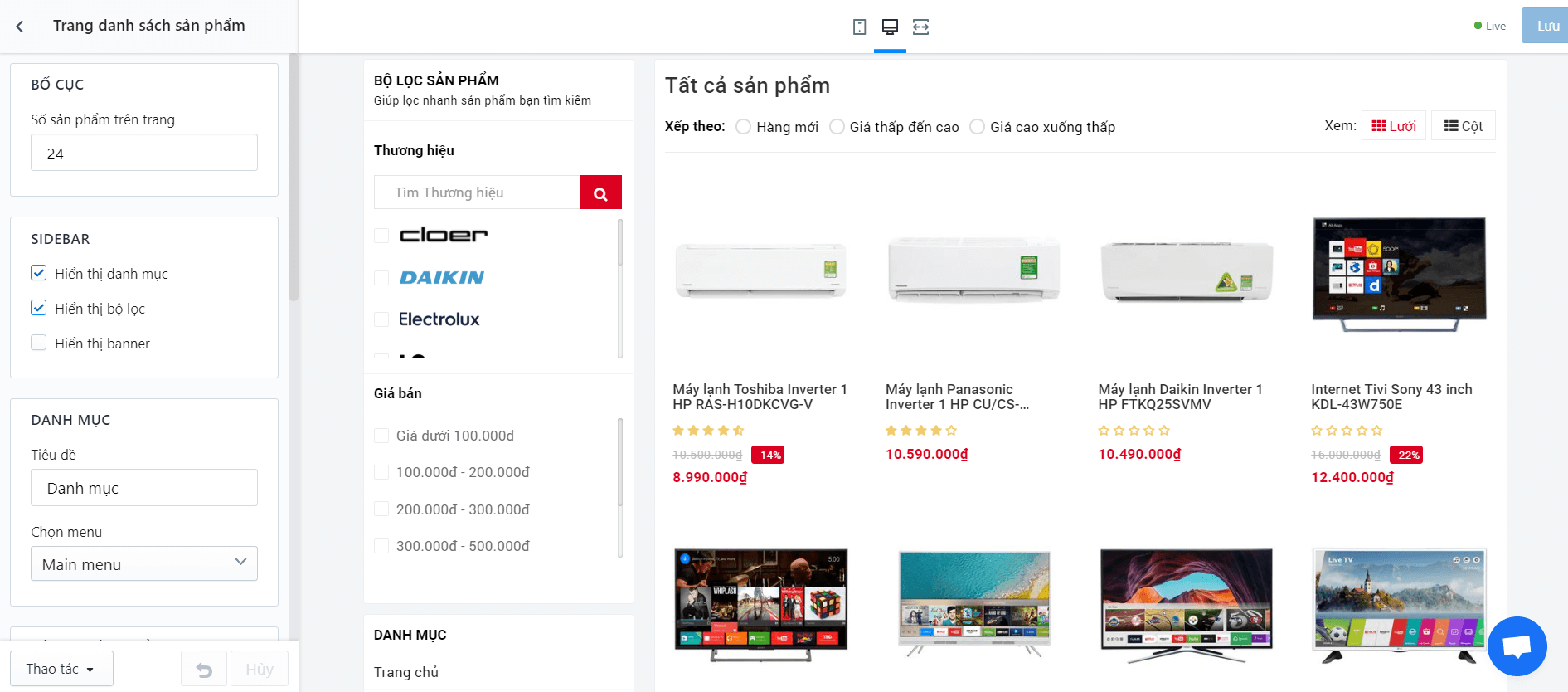Open Trang chủ category link

click(406, 672)
